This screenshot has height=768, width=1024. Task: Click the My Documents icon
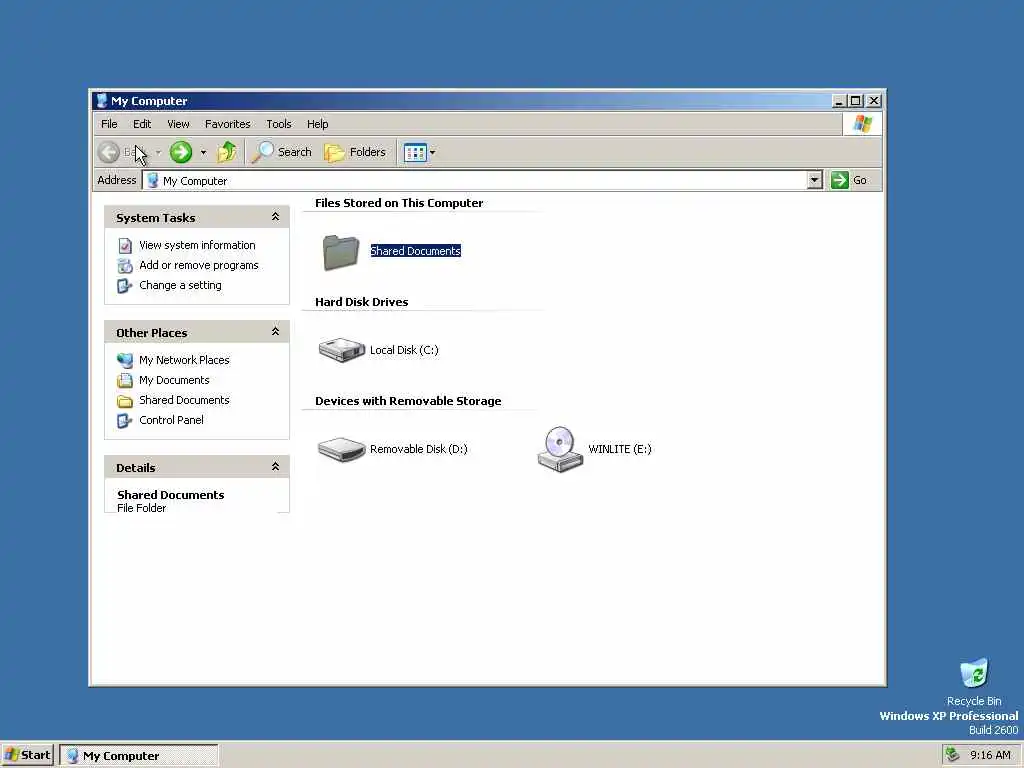tap(125, 381)
